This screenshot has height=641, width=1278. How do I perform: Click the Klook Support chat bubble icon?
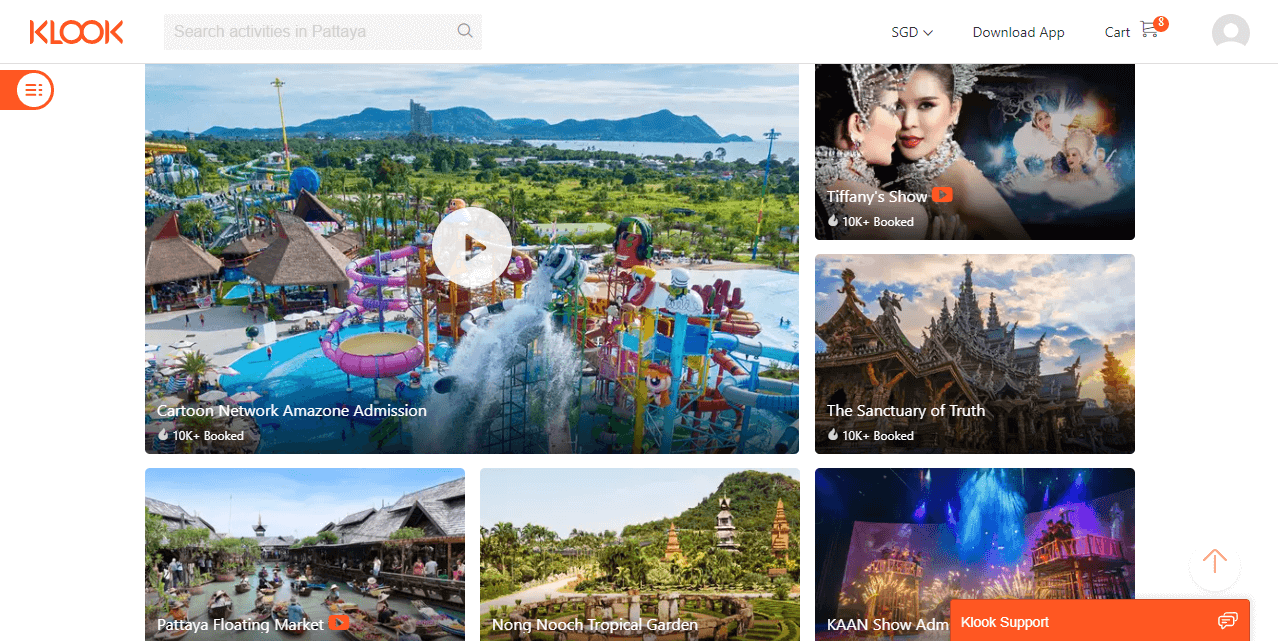tap(1228, 622)
